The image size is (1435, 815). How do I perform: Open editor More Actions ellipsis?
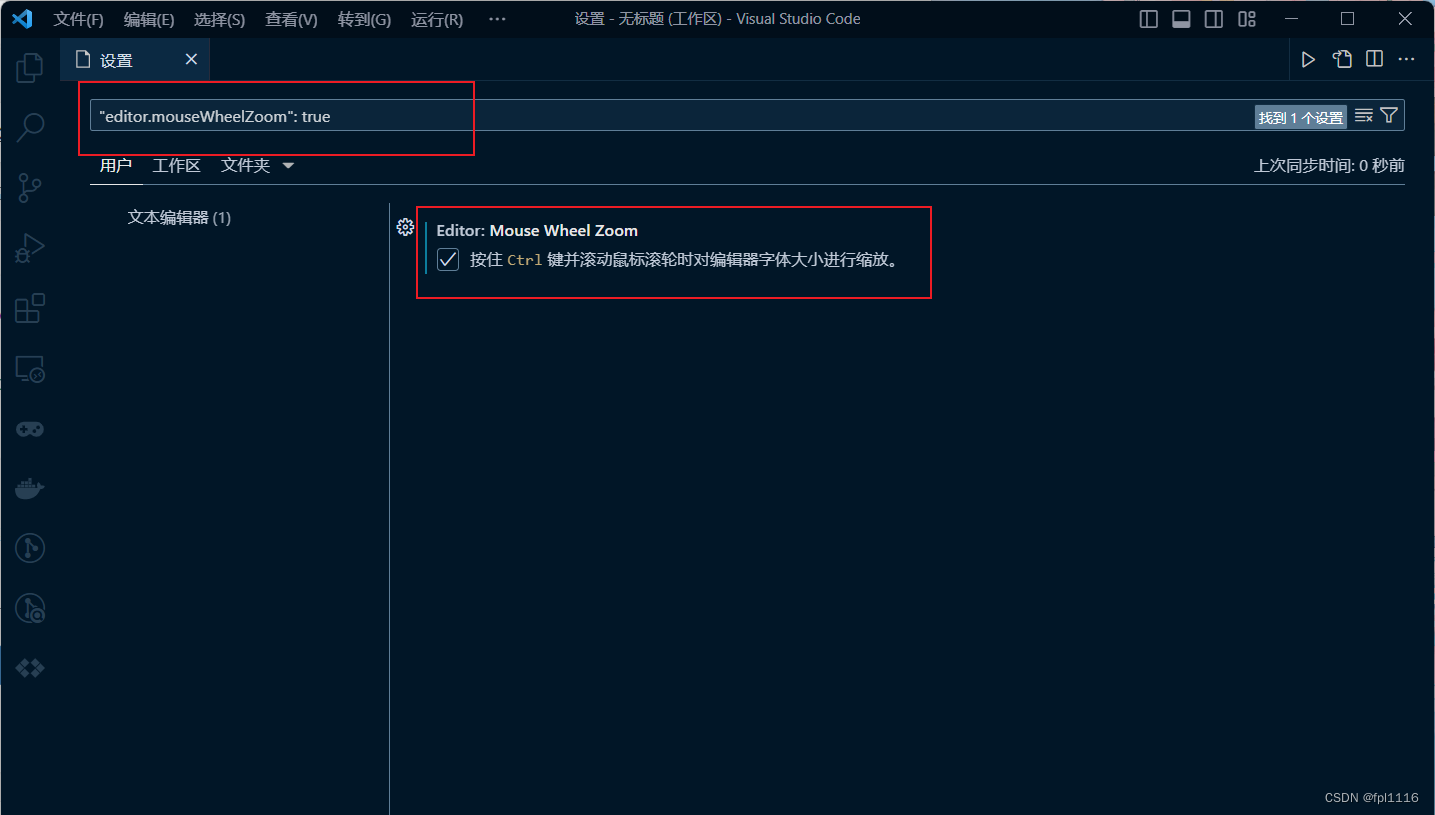[1406, 60]
